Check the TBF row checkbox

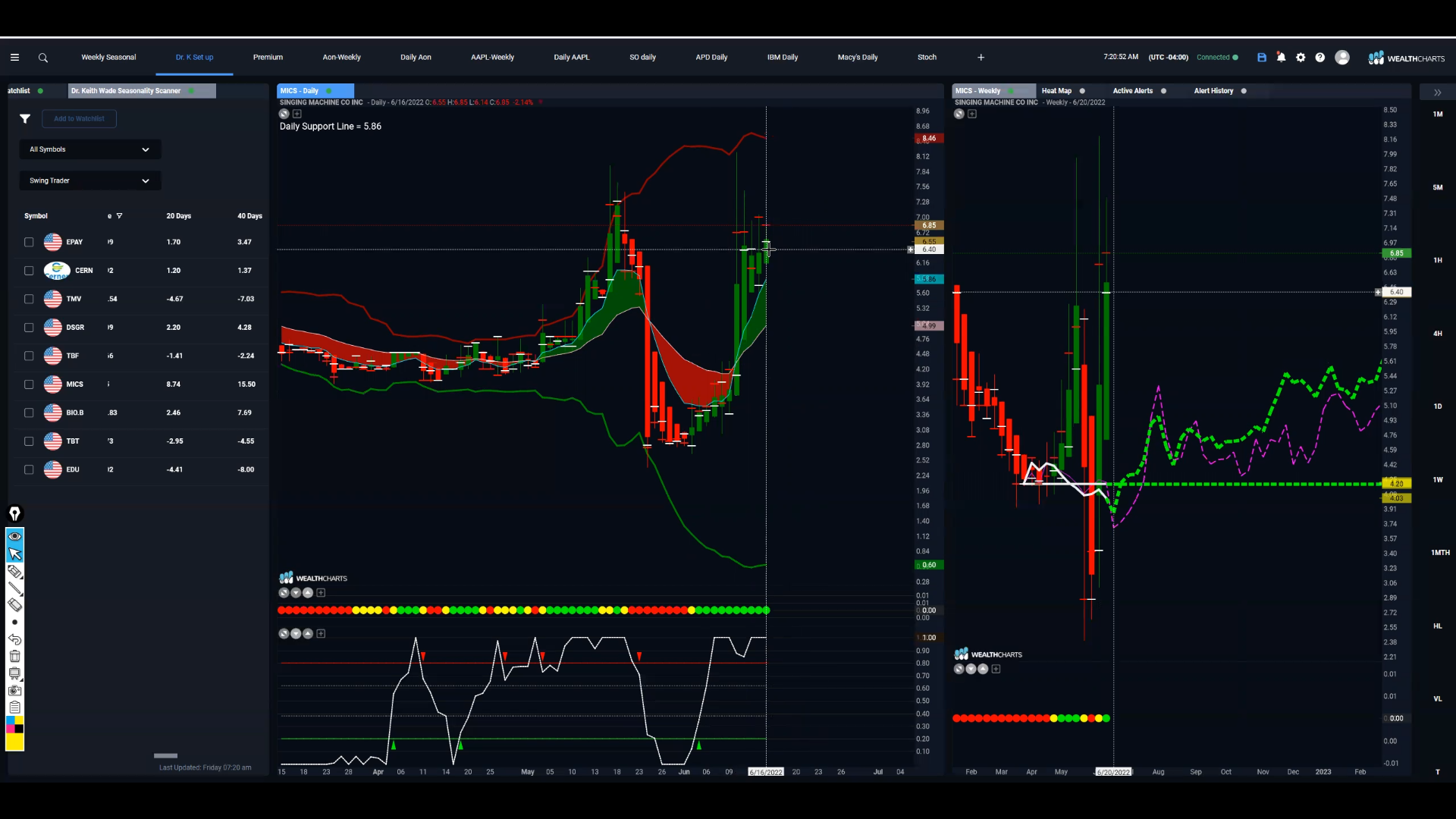[x=29, y=356]
